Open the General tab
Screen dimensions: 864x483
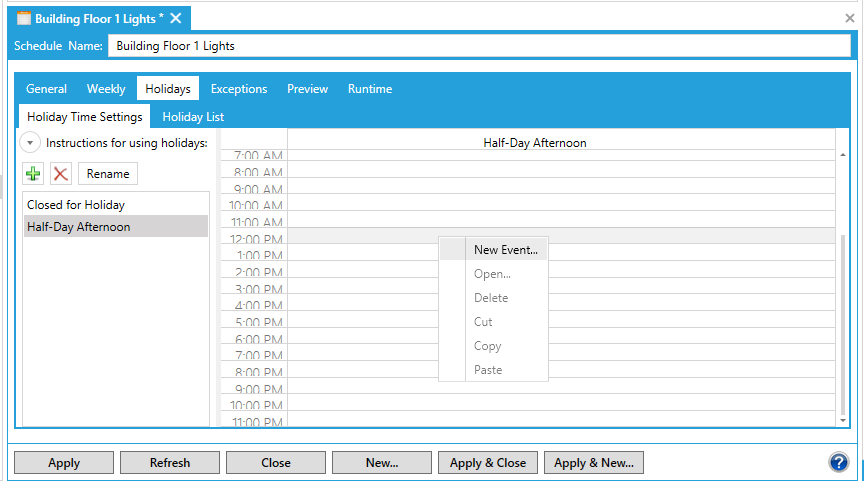pyautogui.click(x=47, y=89)
